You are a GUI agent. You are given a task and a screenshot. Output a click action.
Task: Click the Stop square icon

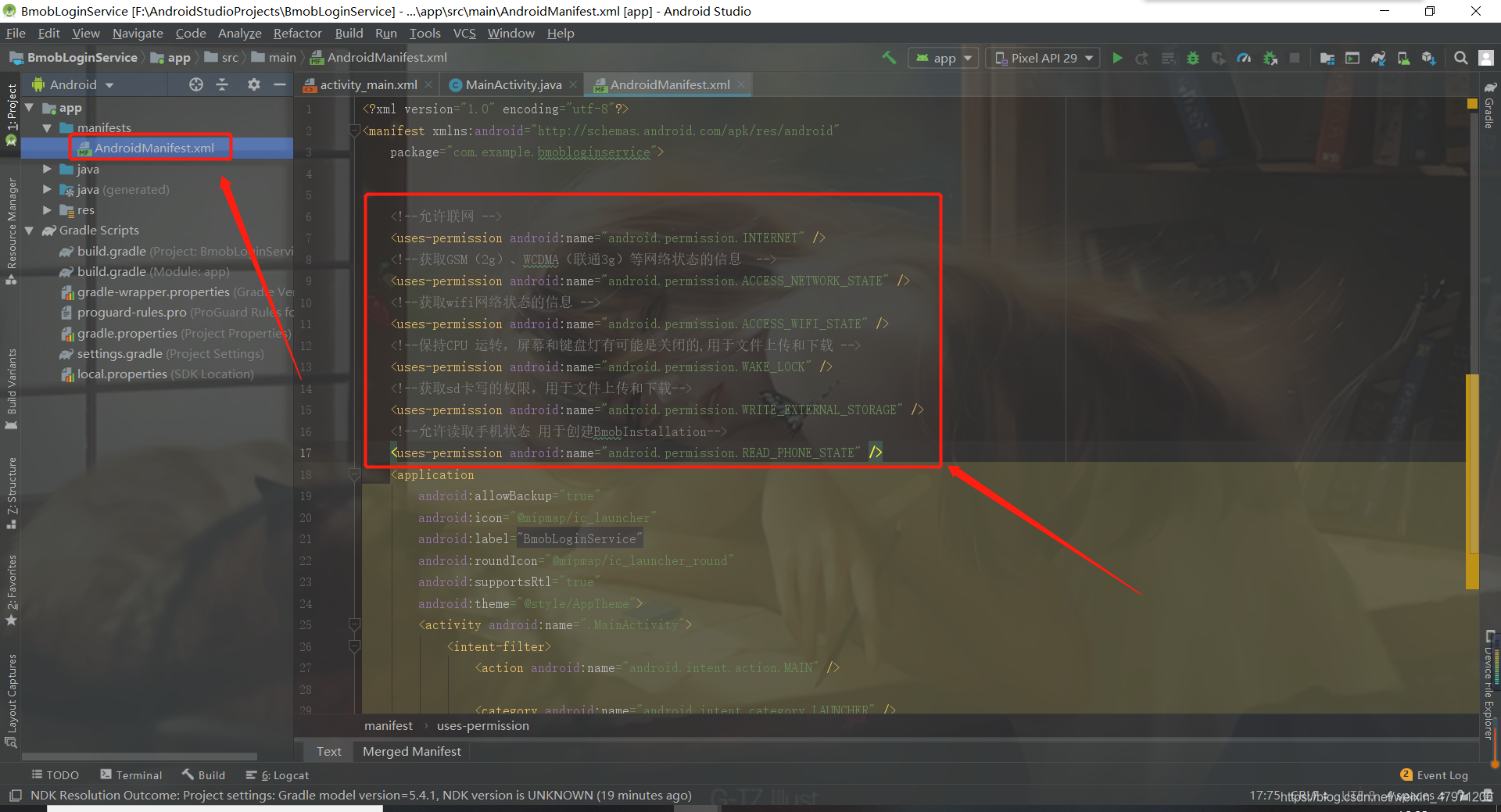(1295, 58)
